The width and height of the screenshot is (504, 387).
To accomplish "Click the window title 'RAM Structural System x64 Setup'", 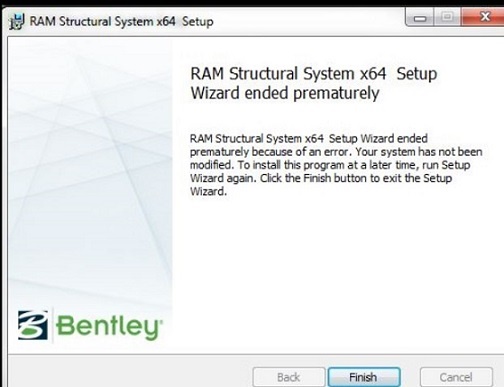I will click(122, 22).
